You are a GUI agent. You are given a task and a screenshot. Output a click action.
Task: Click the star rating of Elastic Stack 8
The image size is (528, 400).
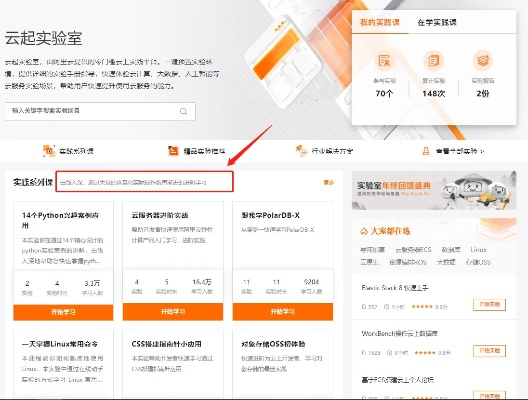point(422,306)
